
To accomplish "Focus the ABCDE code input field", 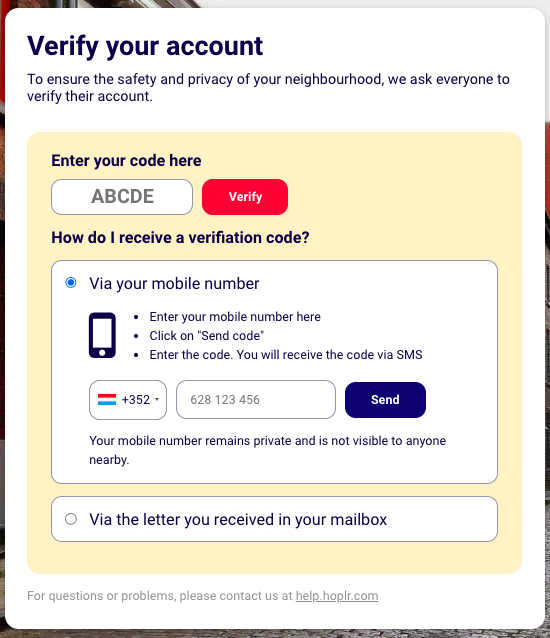I will [122, 197].
